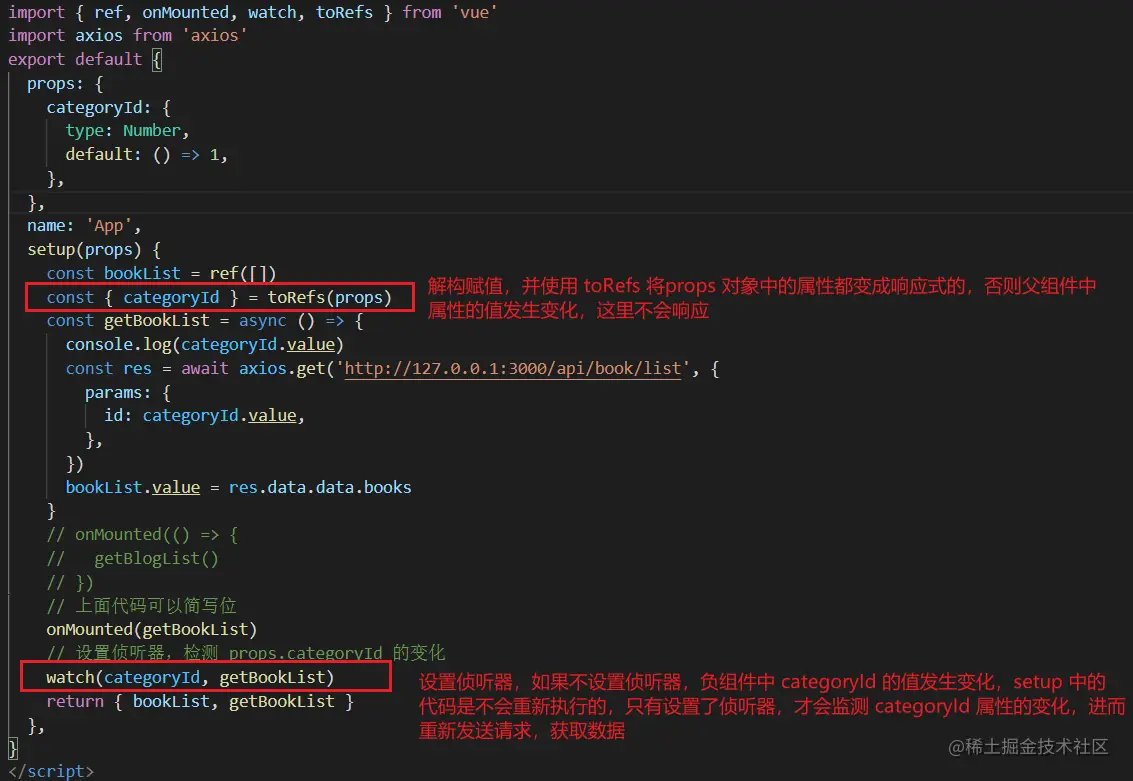This screenshot has width=1133, height=781.
Task: Place cursor on 'export default' line
Action: pos(85,59)
